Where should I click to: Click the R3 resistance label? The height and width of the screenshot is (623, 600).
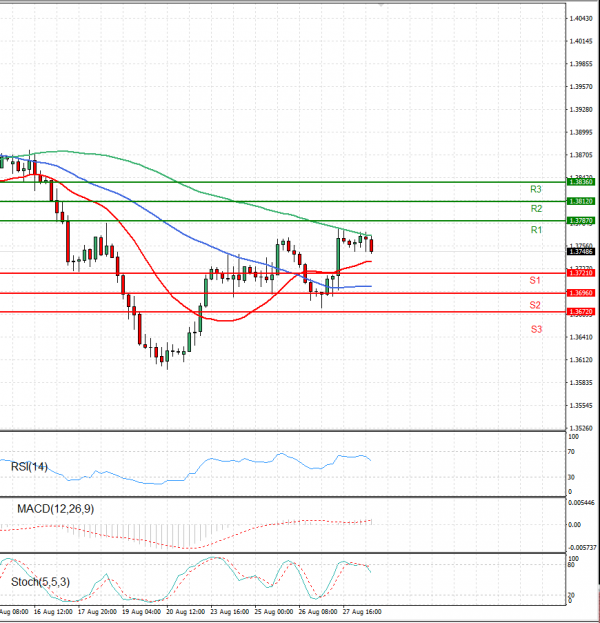(536, 189)
